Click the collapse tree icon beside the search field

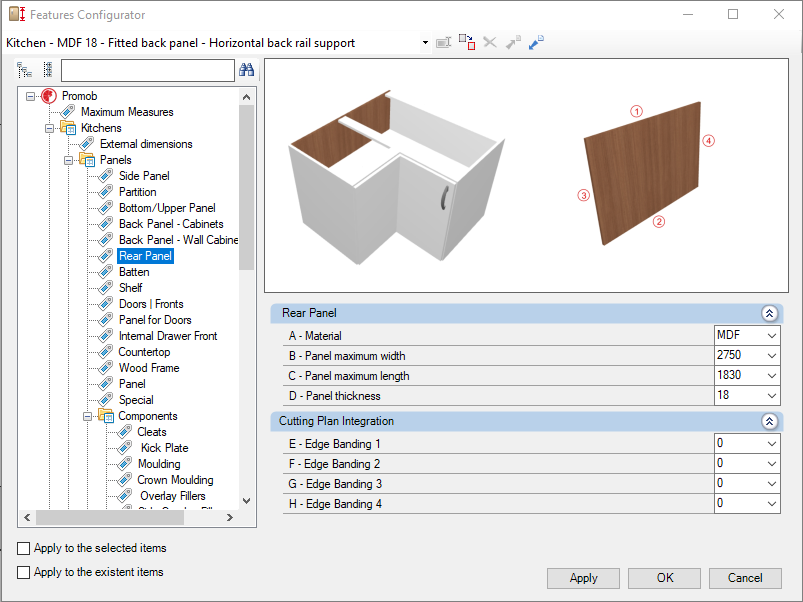[x=48, y=70]
